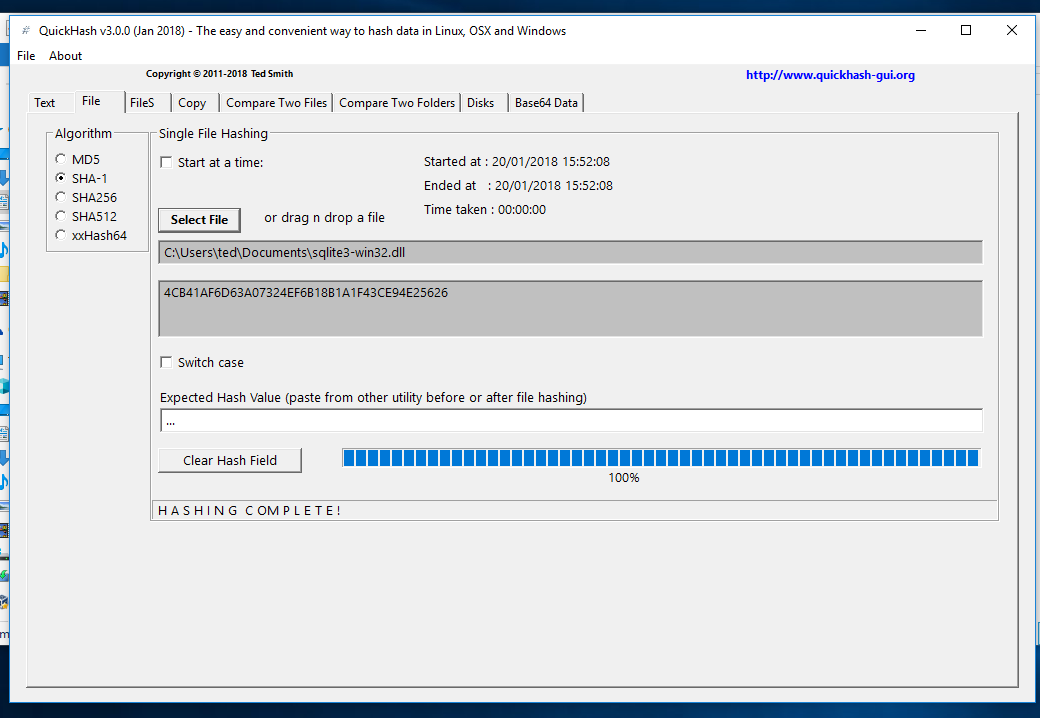Open the Base64 Data tab

click(546, 103)
